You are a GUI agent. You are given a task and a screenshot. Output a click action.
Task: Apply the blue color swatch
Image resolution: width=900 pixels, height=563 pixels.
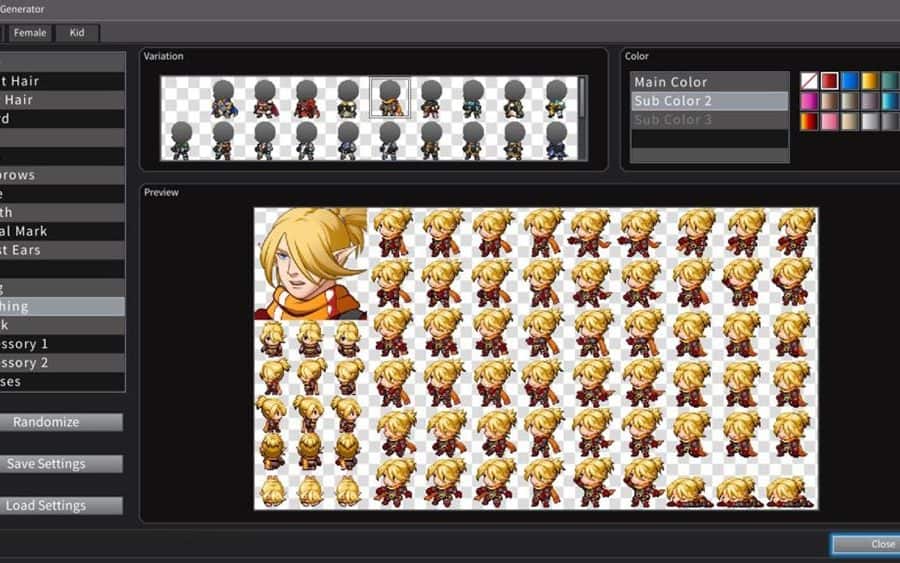coord(850,81)
